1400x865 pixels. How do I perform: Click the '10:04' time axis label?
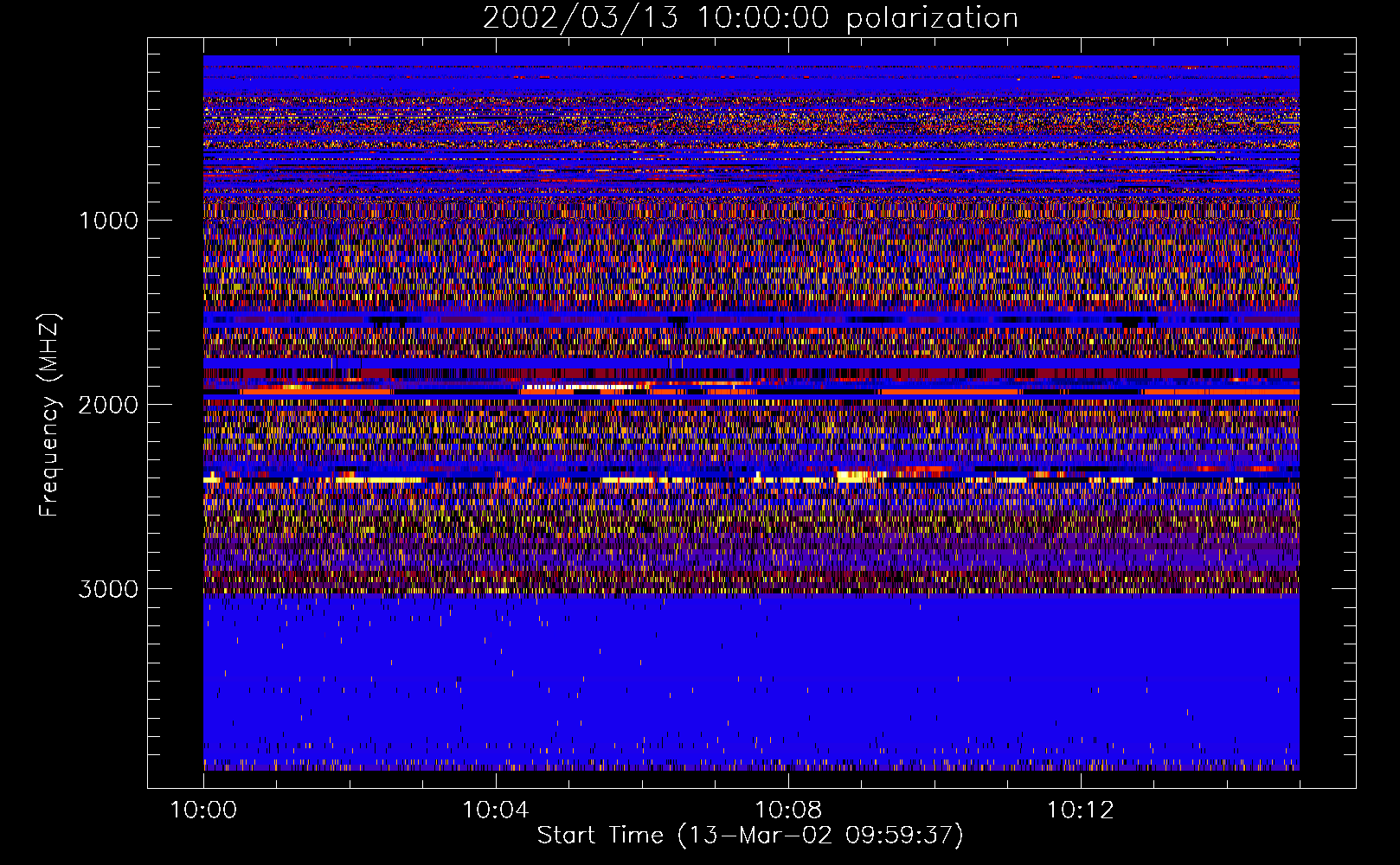(496, 810)
